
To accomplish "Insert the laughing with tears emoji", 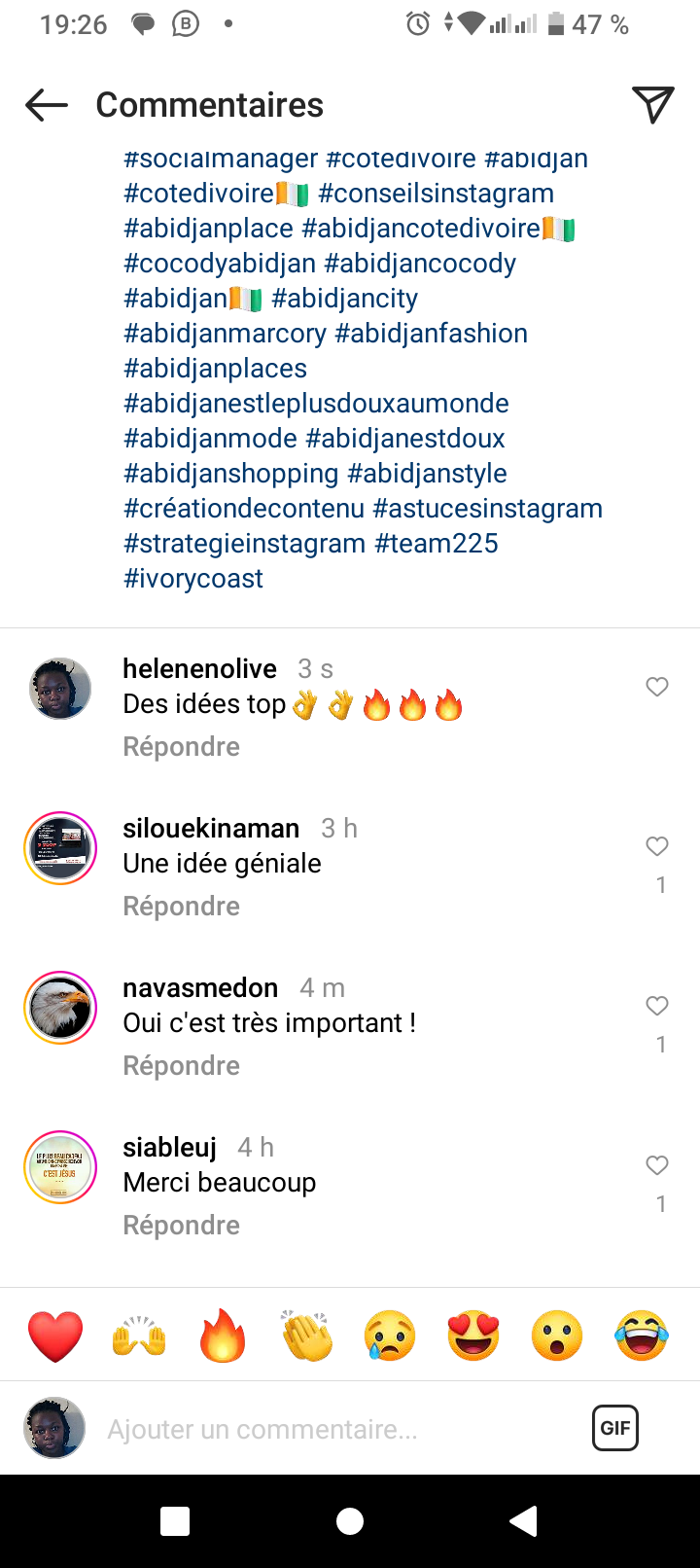I will [x=642, y=1336].
